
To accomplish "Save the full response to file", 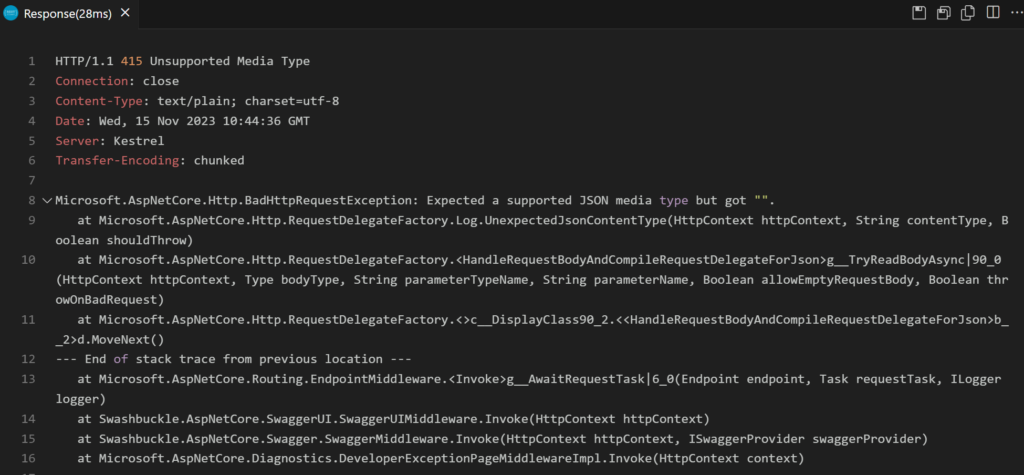I will point(919,12).
